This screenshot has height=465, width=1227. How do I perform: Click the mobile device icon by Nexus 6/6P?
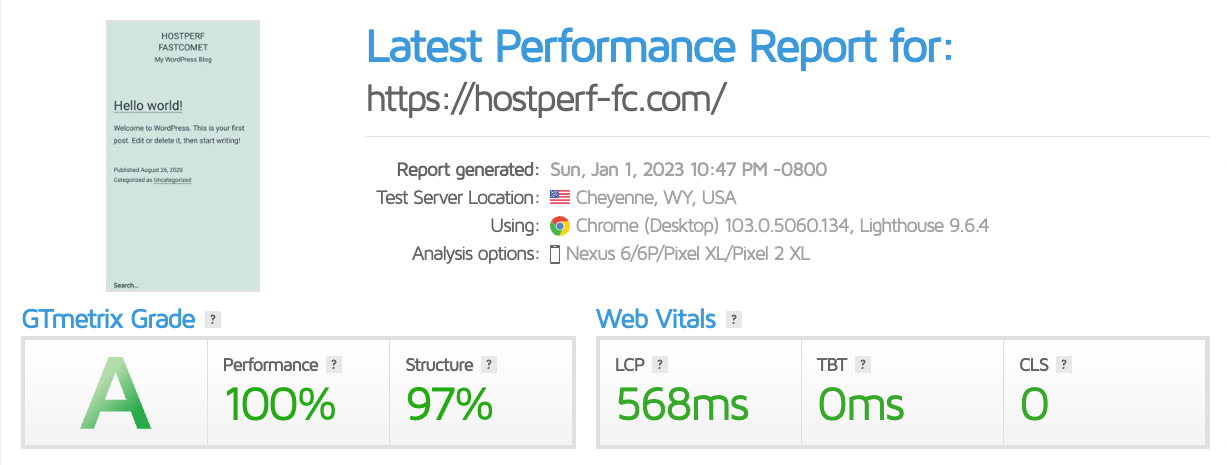[555, 254]
